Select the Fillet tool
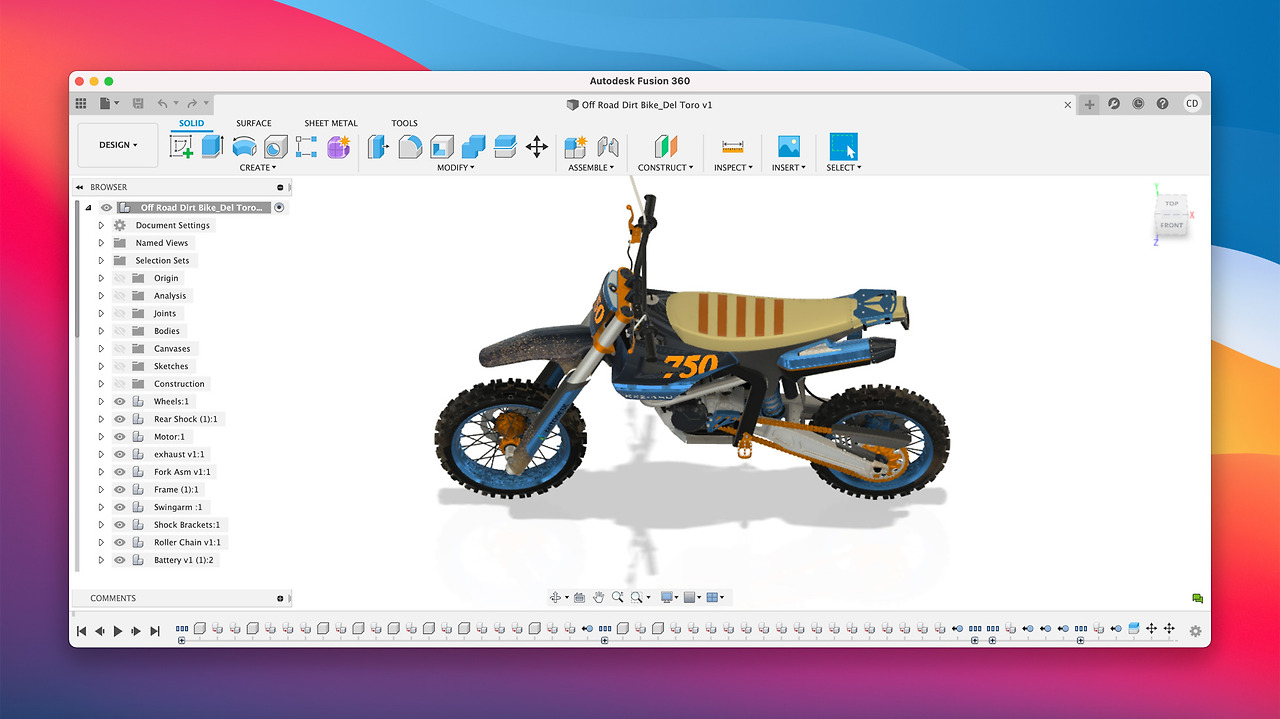The height and width of the screenshot is (719, 1280). (410, 147)
